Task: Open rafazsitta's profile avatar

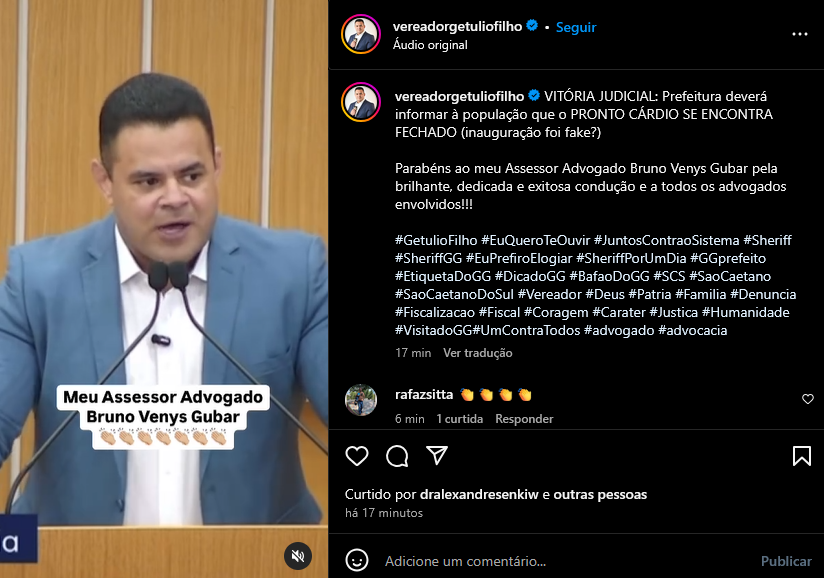Action: (361, 400)
